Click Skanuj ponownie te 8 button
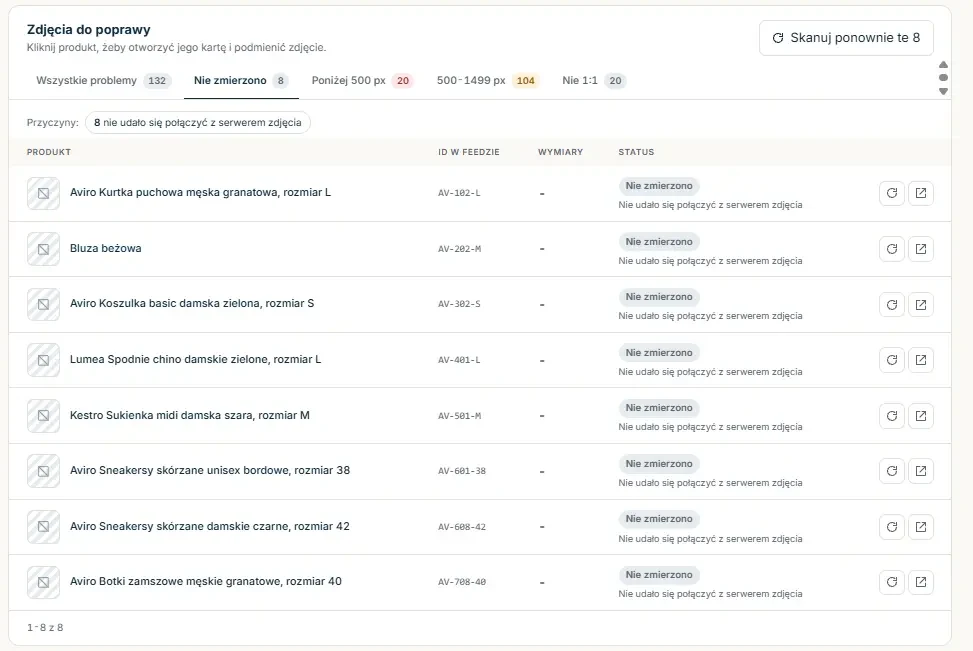973x651 pixels. 846,38
